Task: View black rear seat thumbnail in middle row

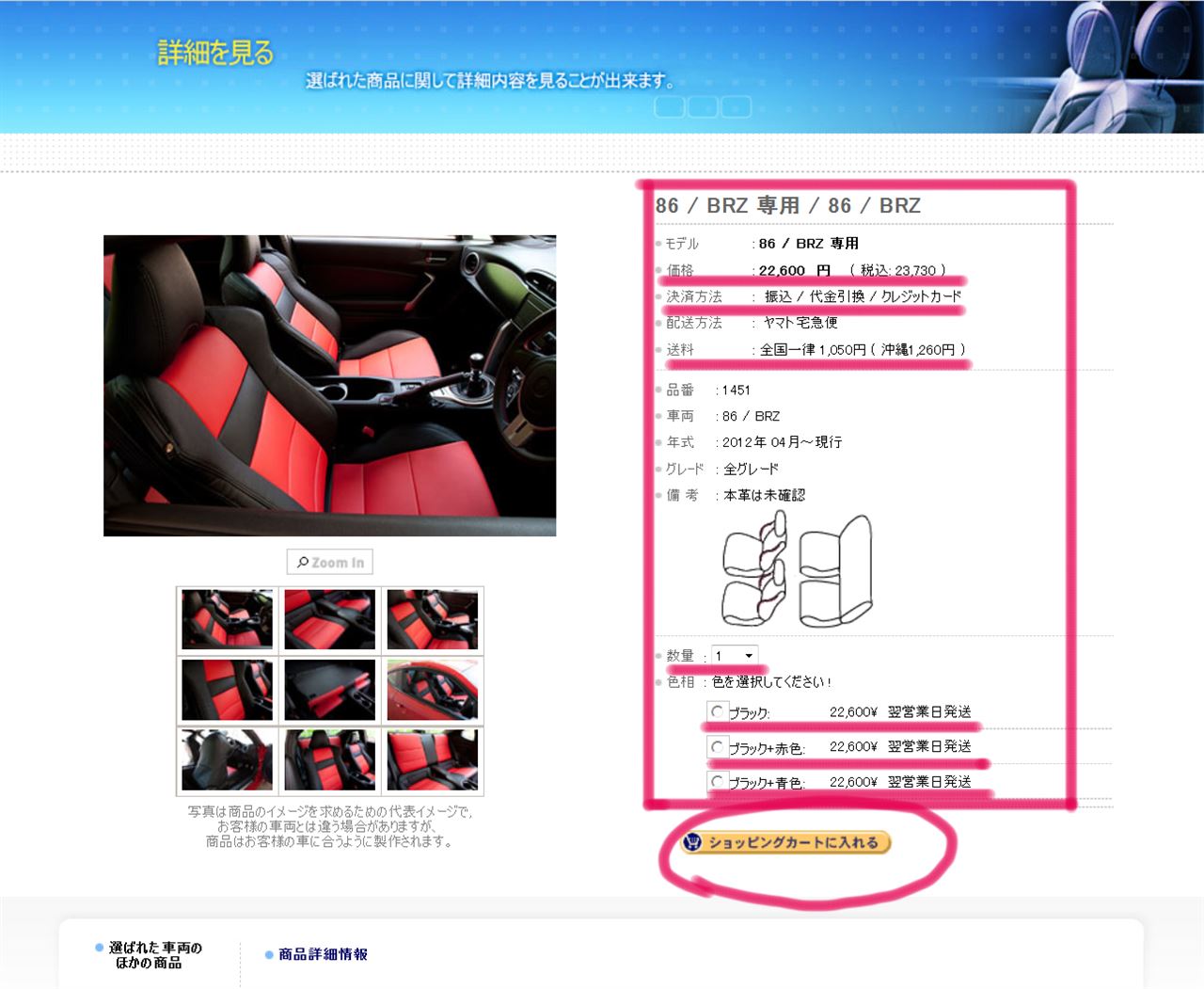Action: coord(330,690)
